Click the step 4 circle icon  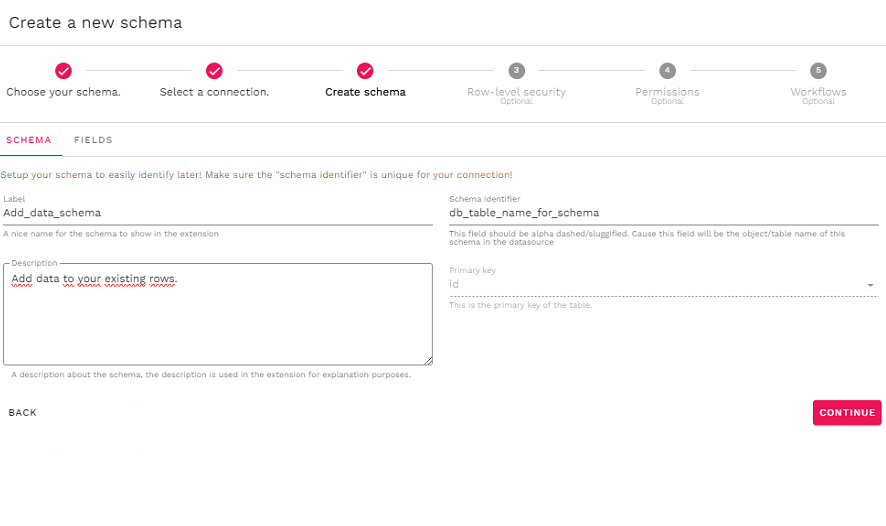pyautogui.click(x=667, y=71)
